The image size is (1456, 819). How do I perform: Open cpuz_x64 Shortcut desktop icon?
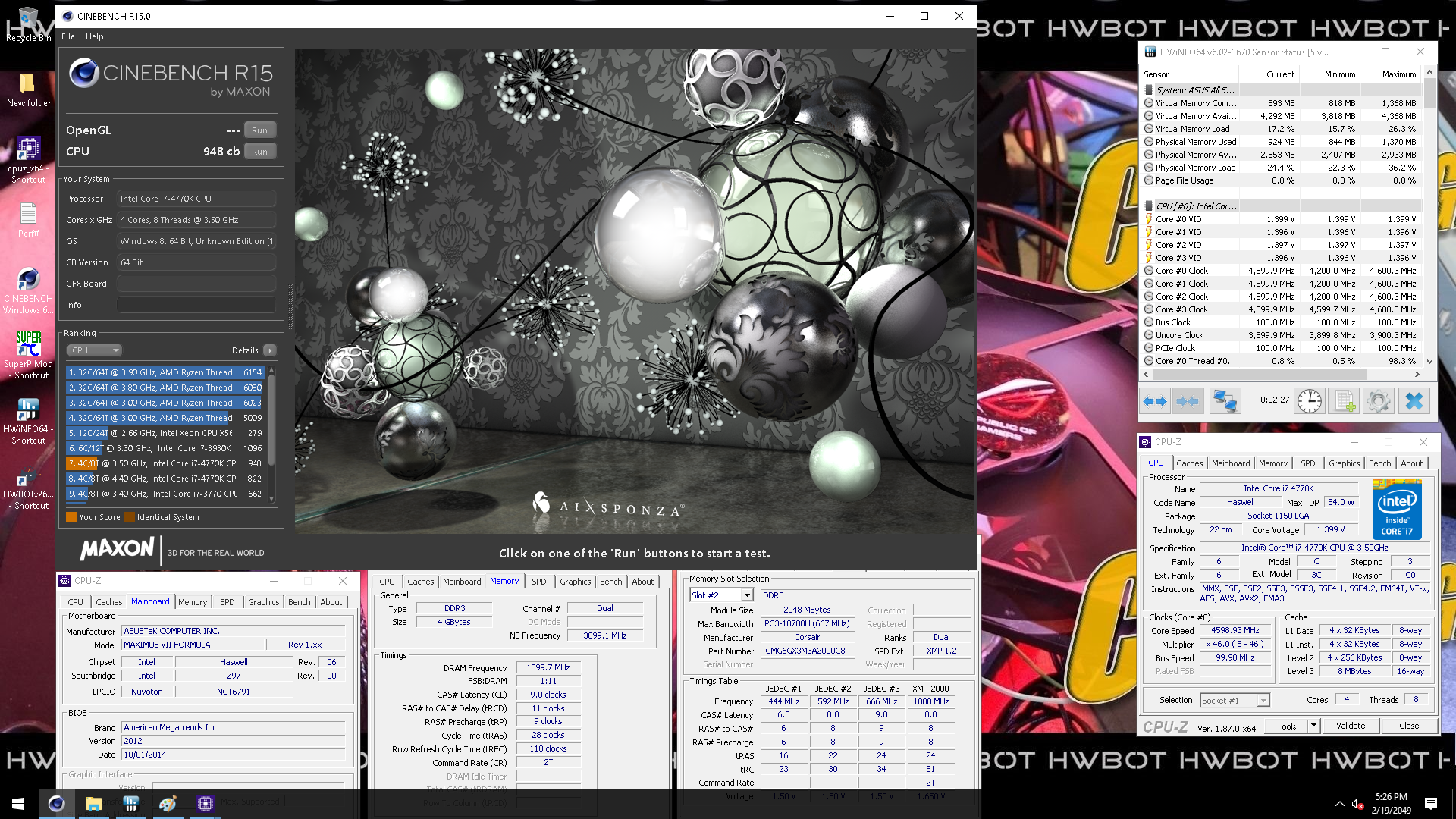[x=29, y=160]
